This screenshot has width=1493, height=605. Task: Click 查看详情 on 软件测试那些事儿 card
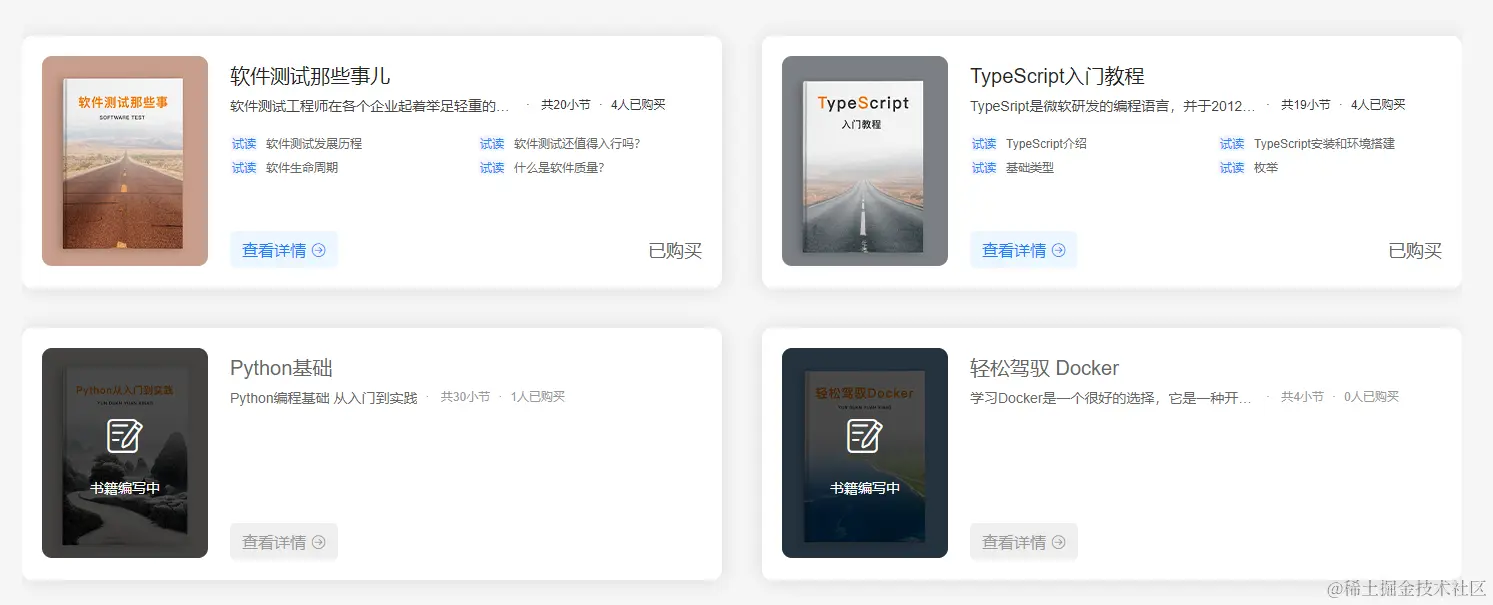pos(284,250)
